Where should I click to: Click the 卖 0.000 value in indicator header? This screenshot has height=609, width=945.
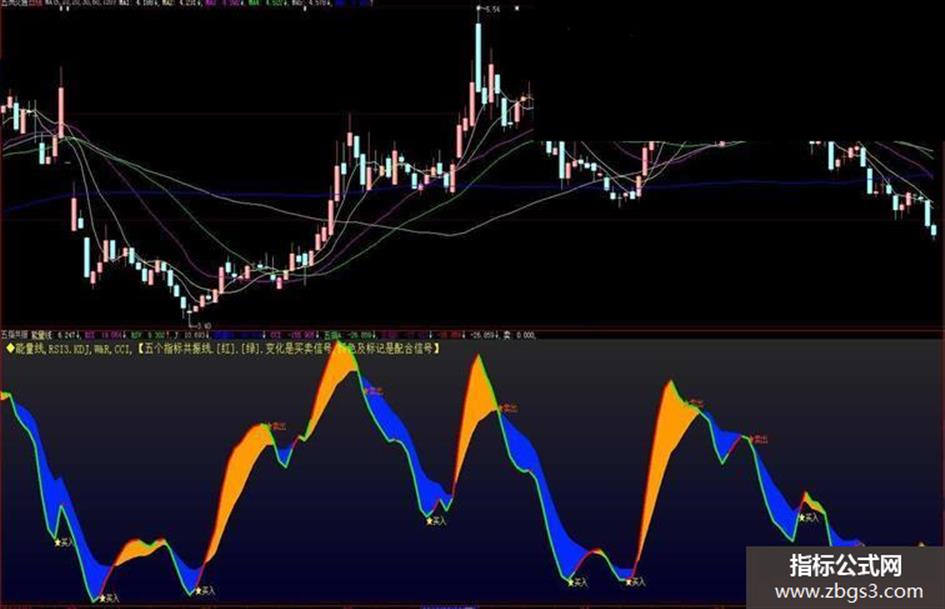click(519, 335)
